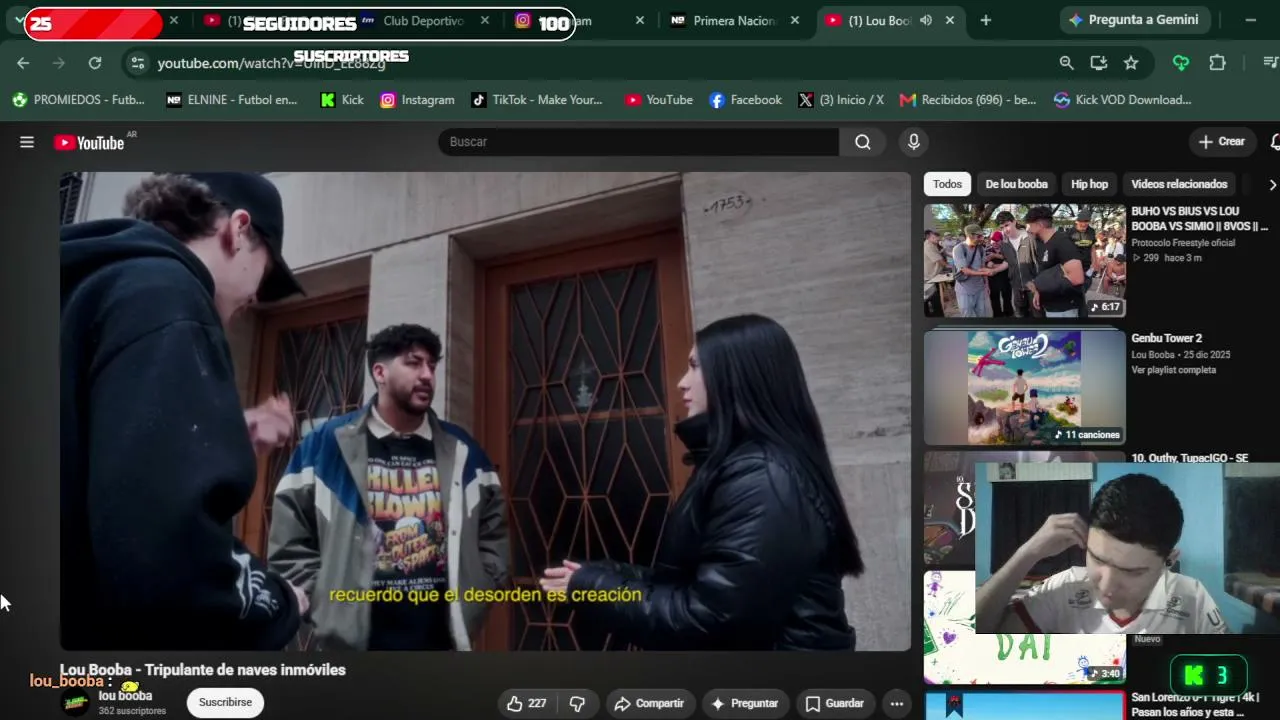Viewport: 1280px width, 720px height.
Task: Click the search magnifier button on YouTube
Action: coord(863,142)
